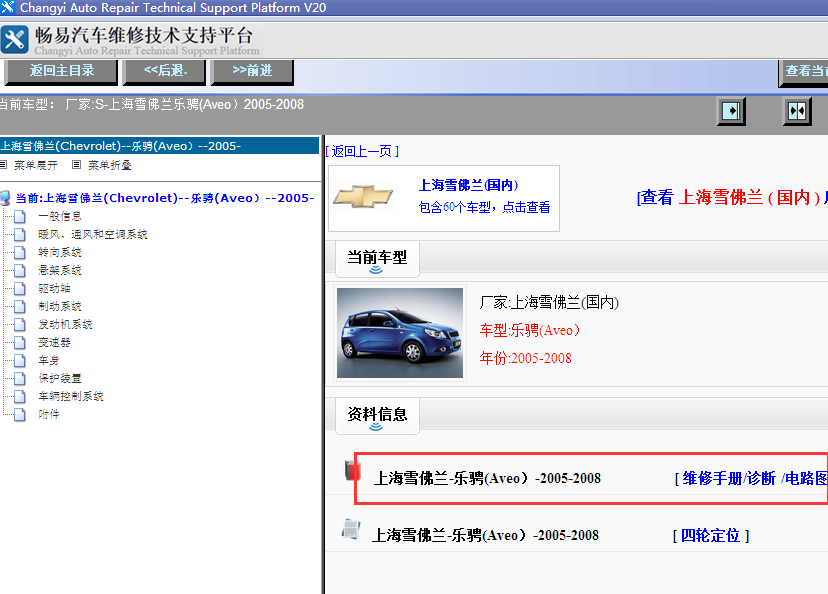Open the 制动系统 tree item

[x=60, y=306]
